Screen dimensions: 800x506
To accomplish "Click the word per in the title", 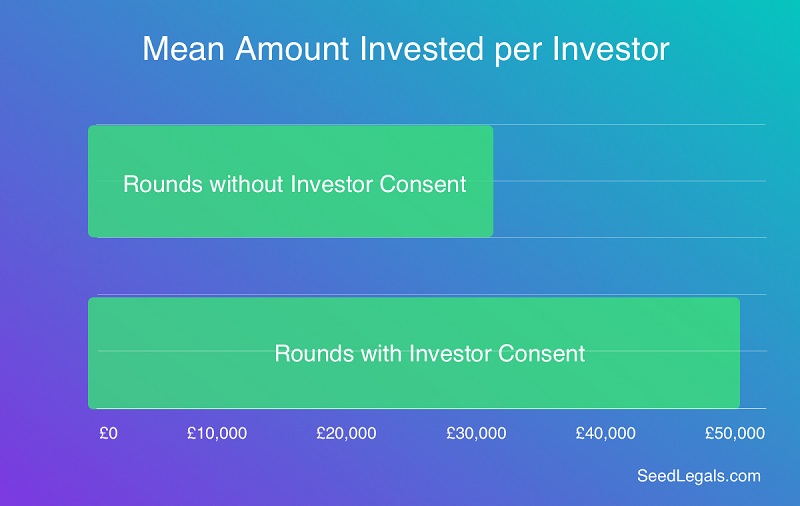I will [x=517, y=52].
